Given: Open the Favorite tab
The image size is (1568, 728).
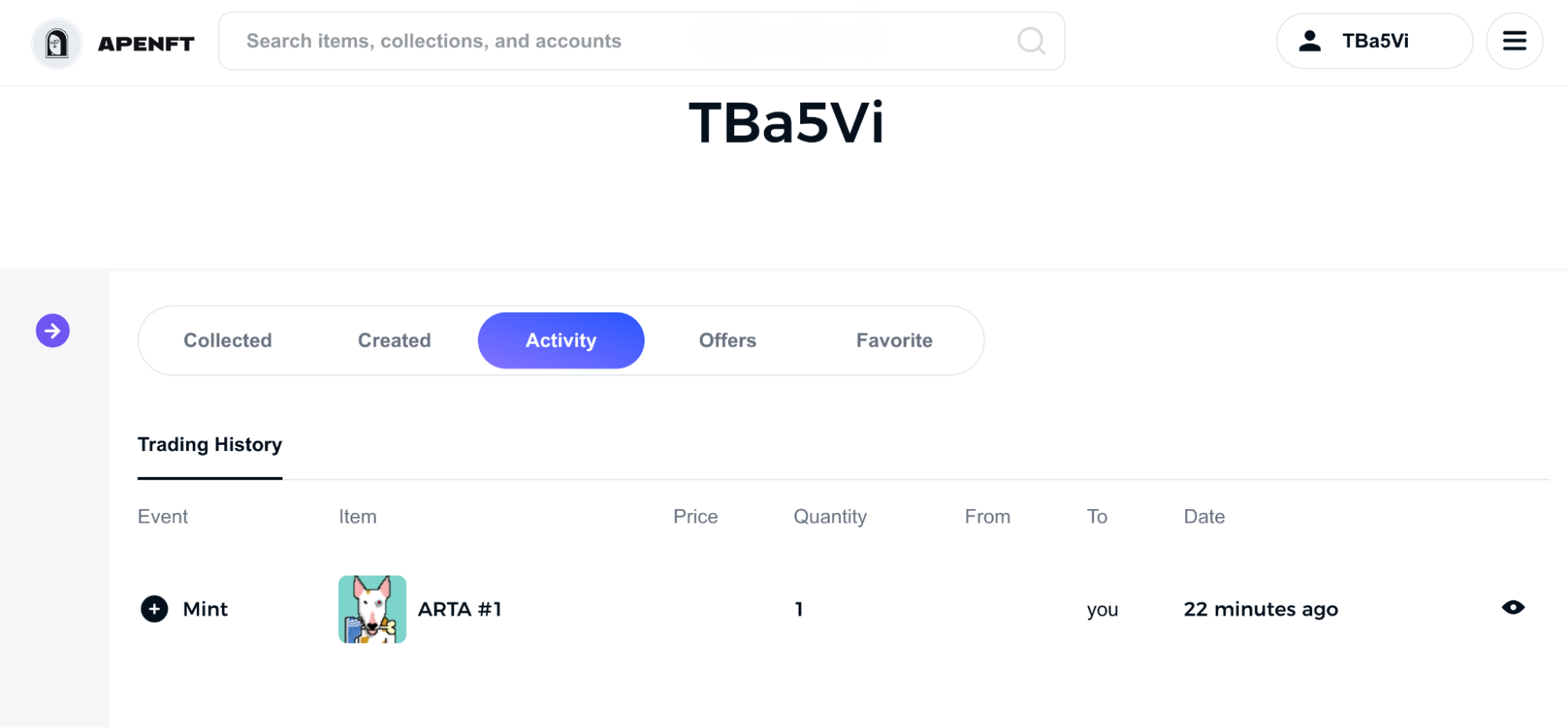Looking at the screenshot, I should coord(894,340).
